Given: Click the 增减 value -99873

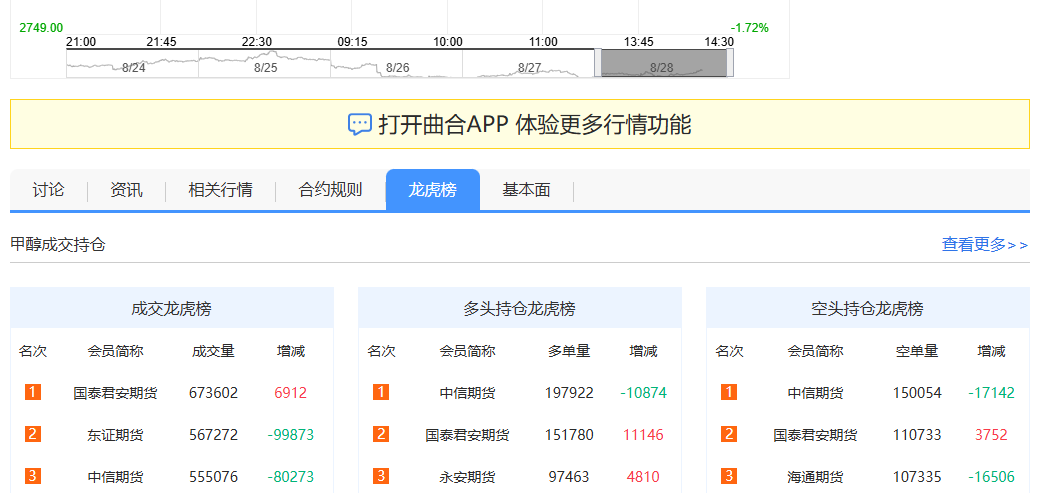Looking at the screenshot, I should pos(291,435).
